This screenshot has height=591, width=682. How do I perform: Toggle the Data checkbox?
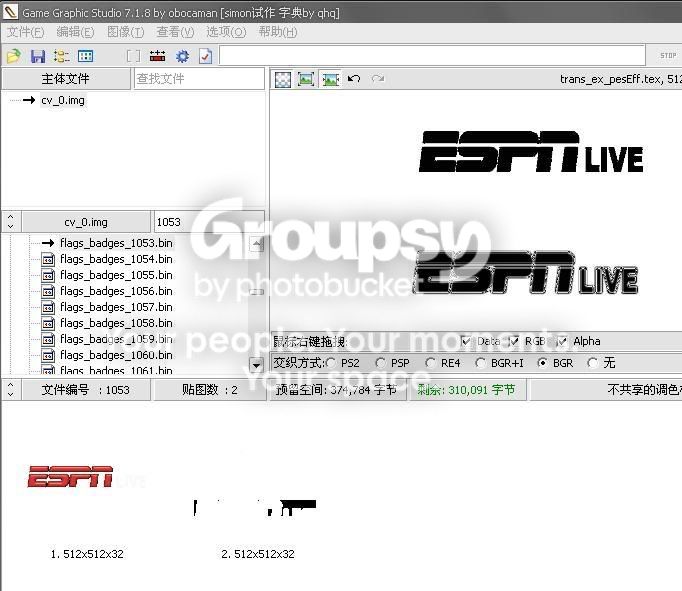pyautogui.click(x=466, y=341)
